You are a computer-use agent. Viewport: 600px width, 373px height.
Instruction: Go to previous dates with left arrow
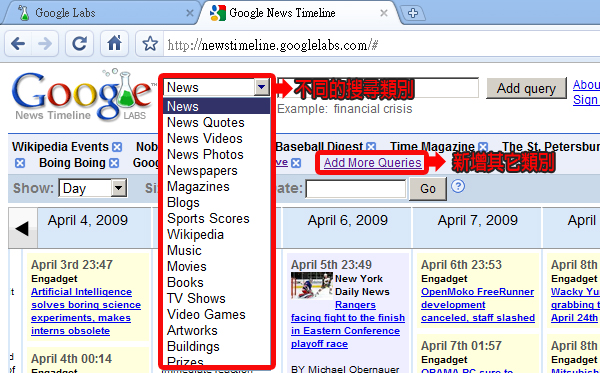coord(22,228)
